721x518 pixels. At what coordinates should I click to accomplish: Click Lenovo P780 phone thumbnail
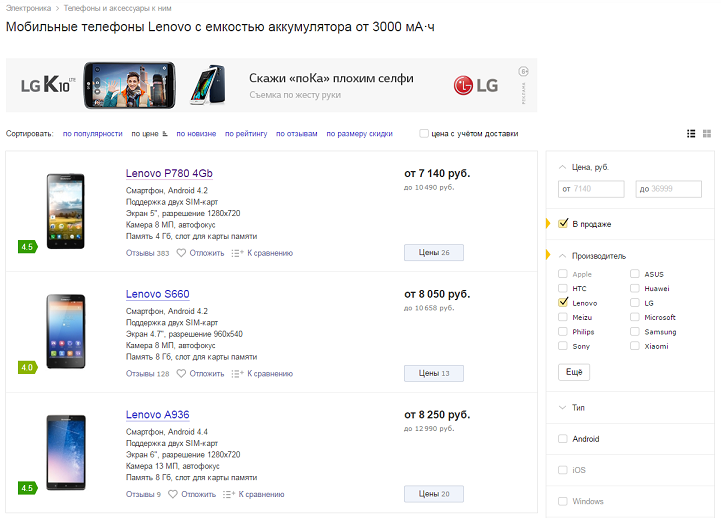pos(66,211)
